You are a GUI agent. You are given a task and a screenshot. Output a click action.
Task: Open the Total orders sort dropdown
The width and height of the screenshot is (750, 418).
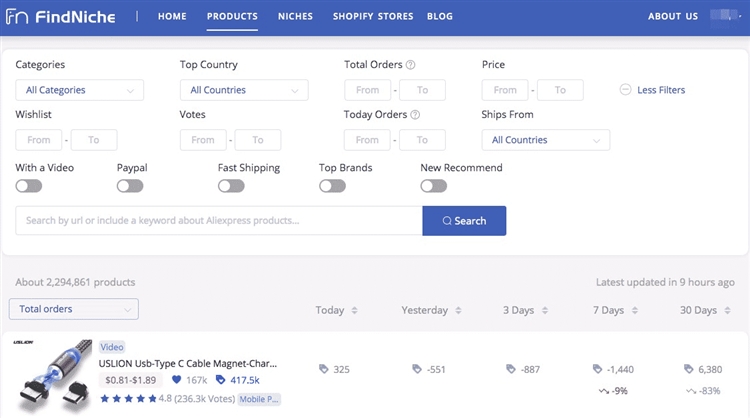click(x=73, y=309)
